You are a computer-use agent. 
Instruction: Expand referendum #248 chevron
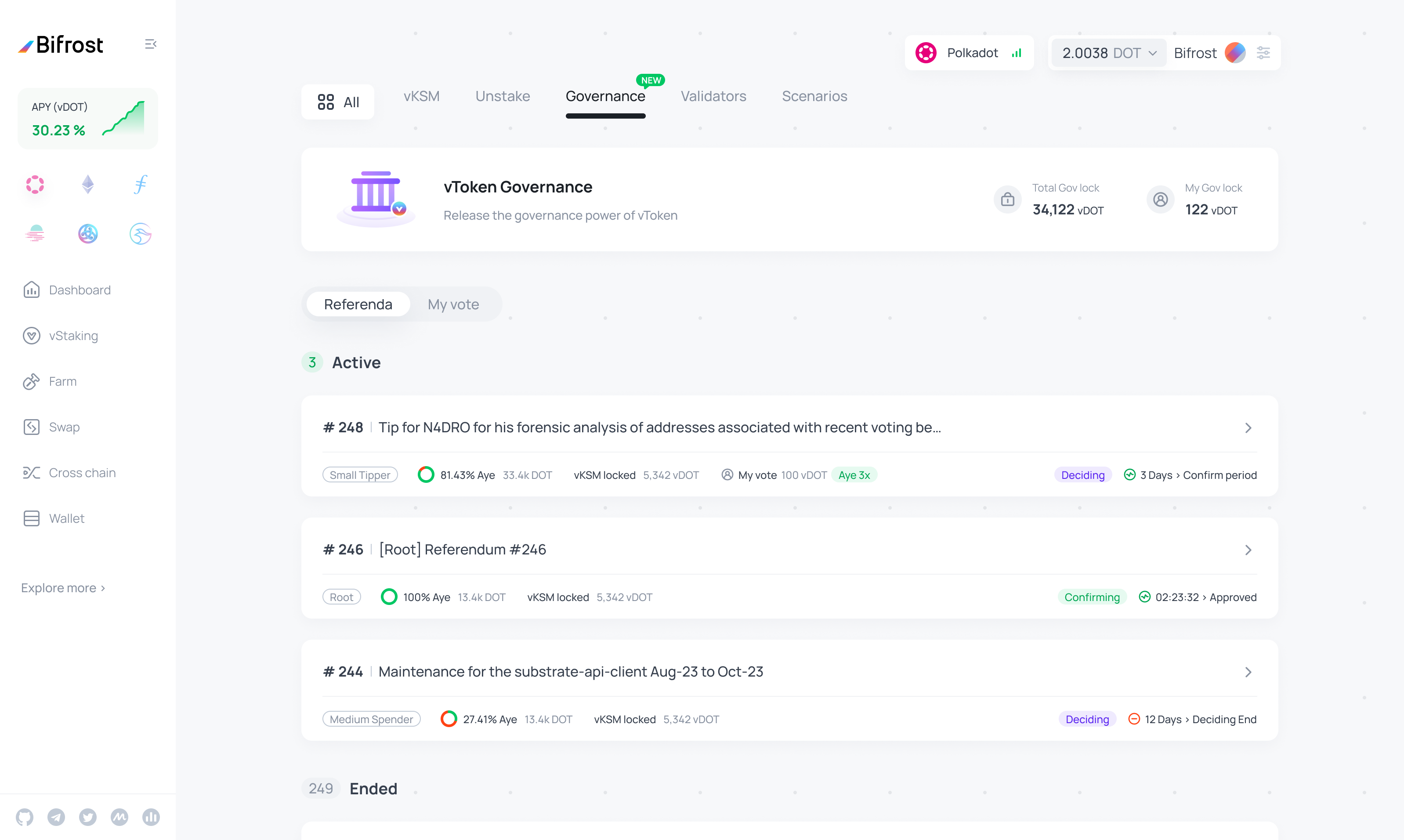point(1248,428)
